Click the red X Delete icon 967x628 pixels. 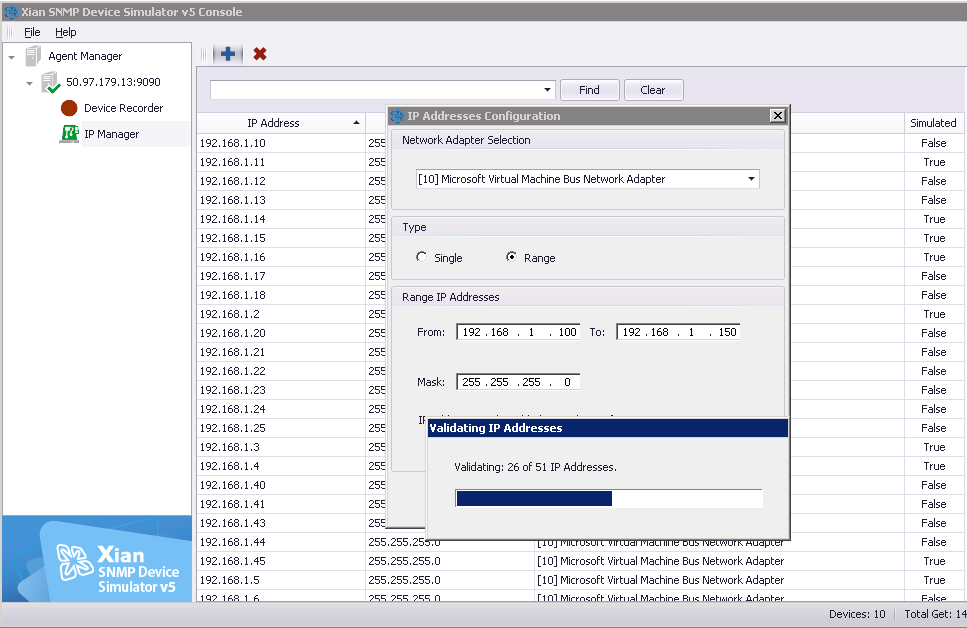[260, 54]
